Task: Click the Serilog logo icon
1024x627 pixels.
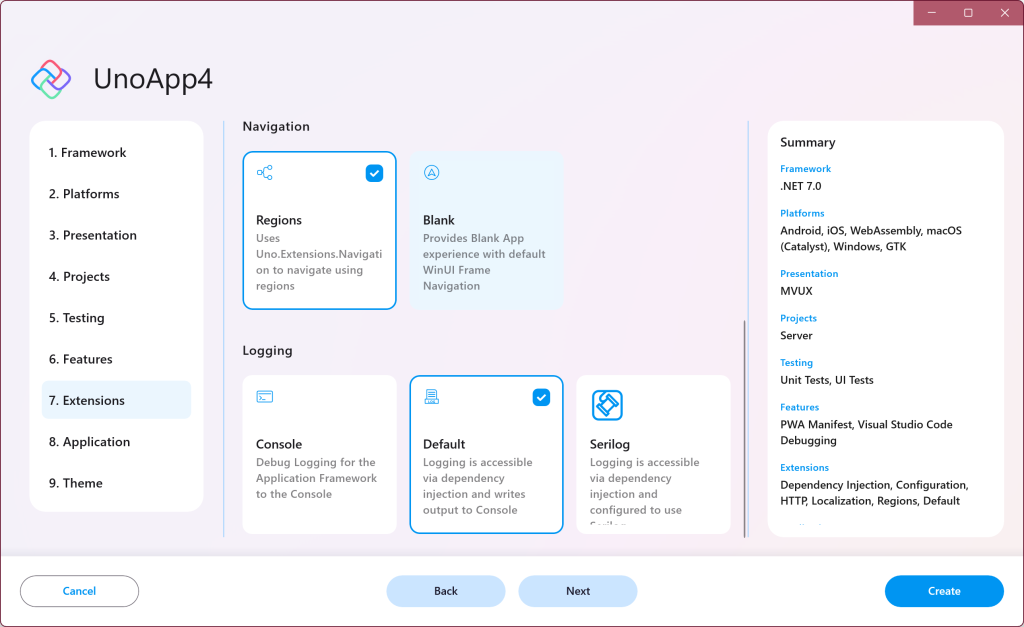Action: point(607,405)
